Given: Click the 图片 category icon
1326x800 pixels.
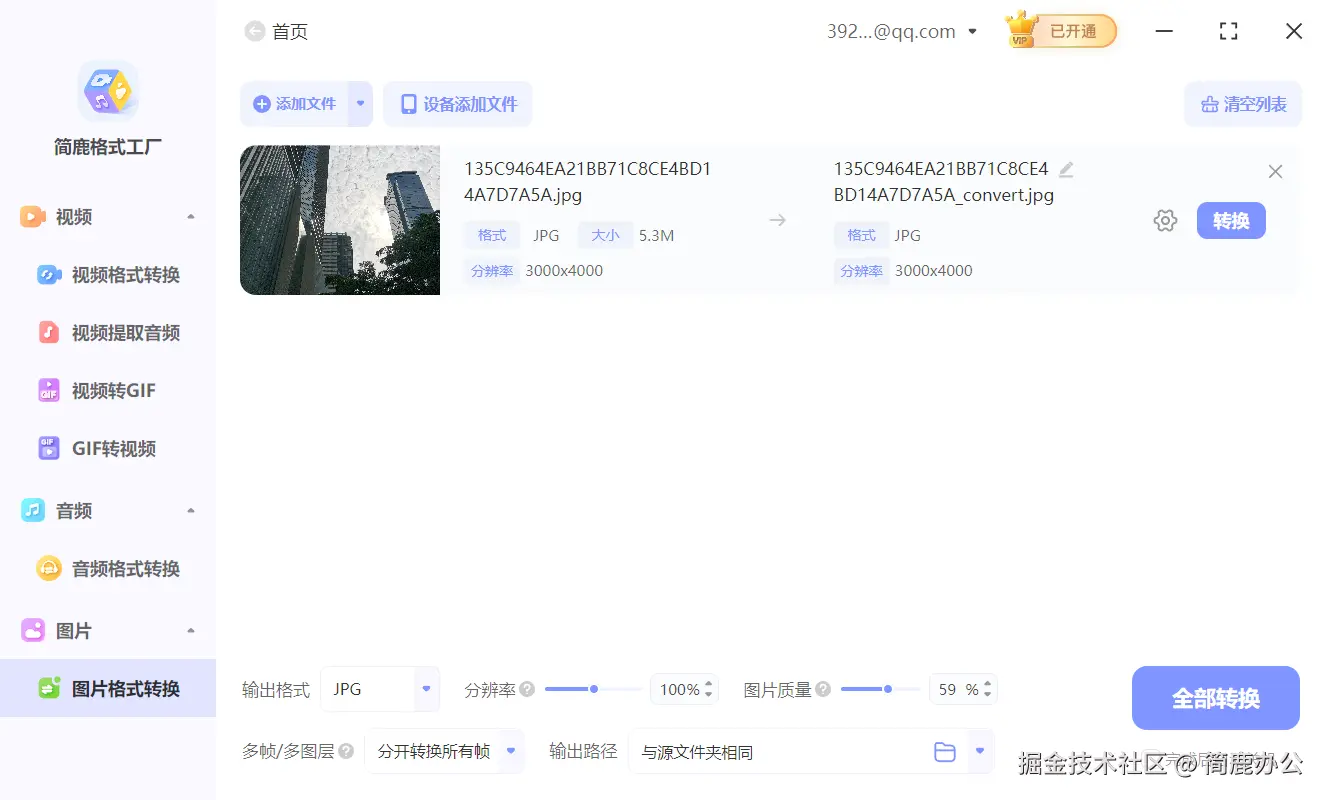Looking at the screenshot, I should click(x=33, y=630).
